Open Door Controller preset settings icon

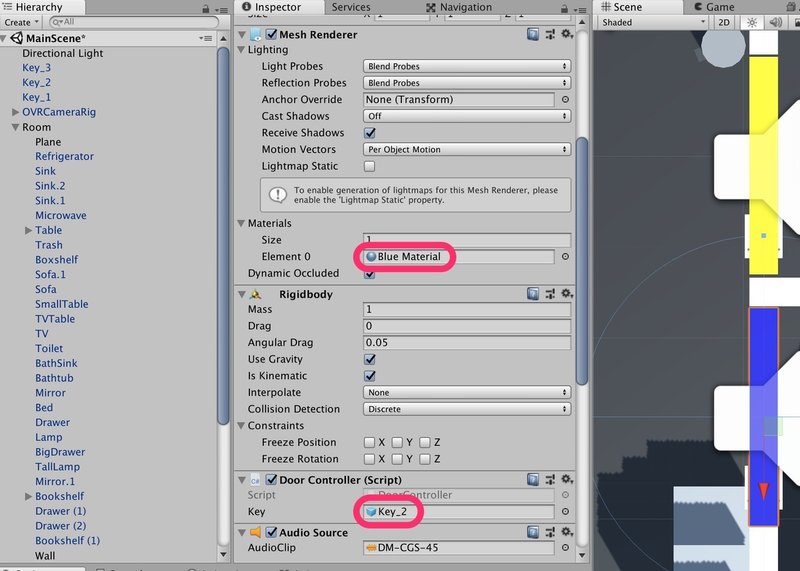550,480
